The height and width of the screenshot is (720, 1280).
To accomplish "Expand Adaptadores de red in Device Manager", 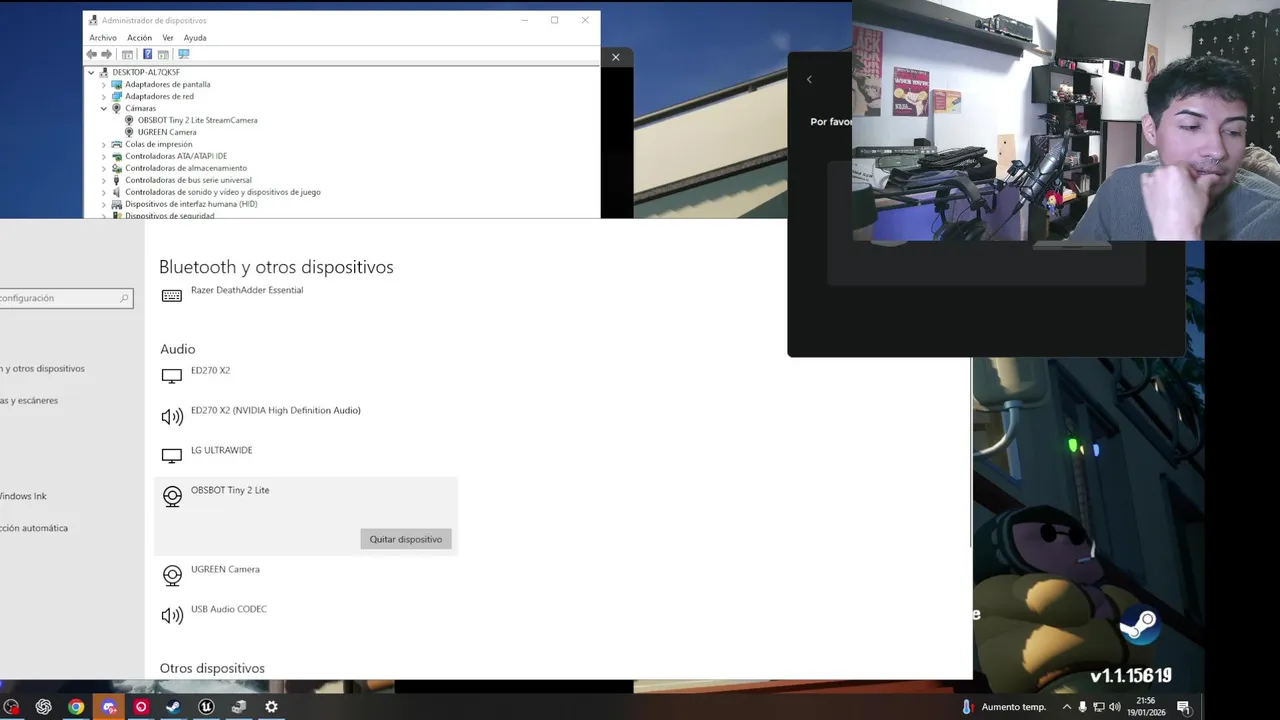I will [103, 96].
